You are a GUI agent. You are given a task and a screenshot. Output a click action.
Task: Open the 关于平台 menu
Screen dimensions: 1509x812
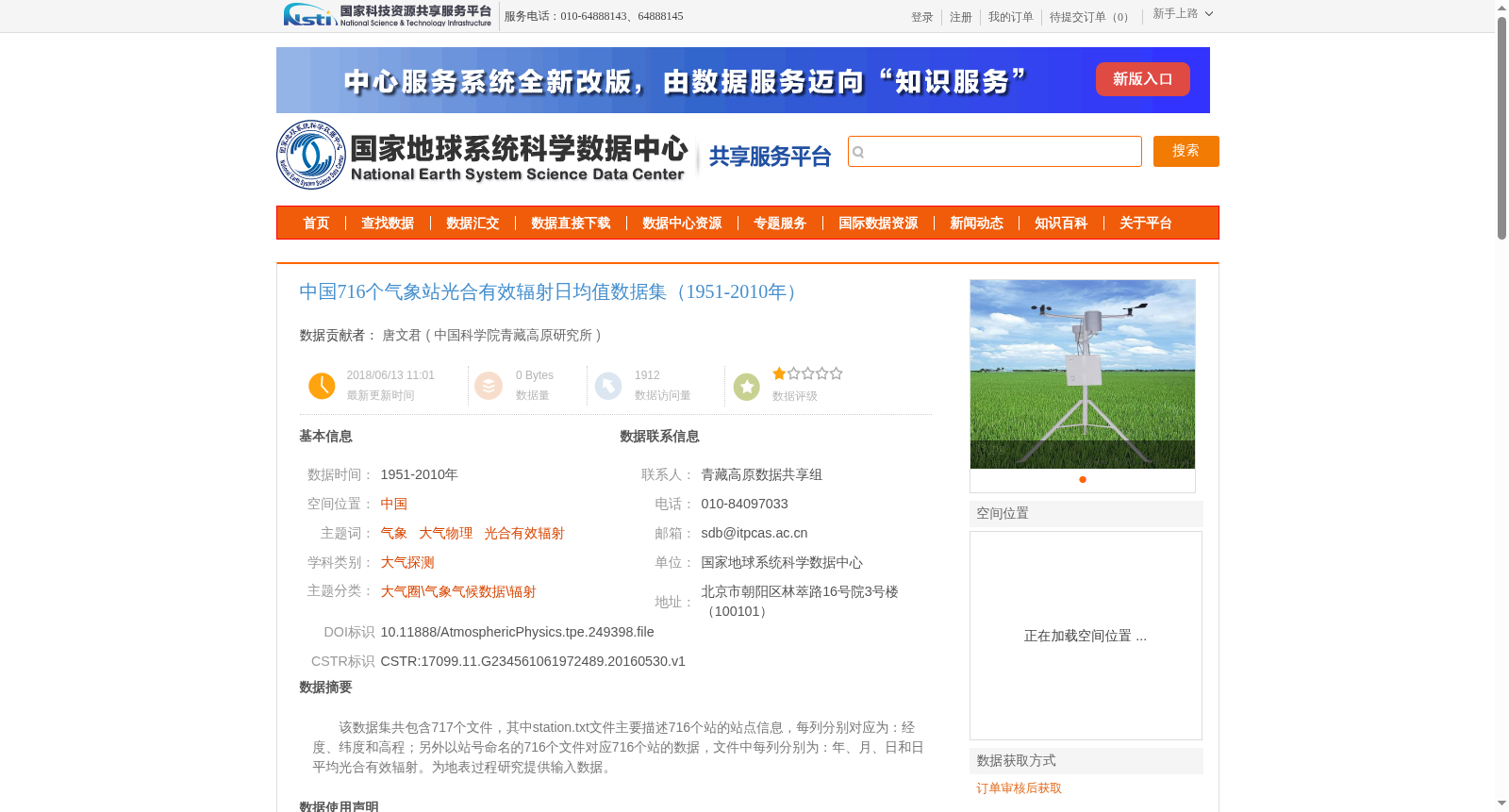[x=1146, y=223]
